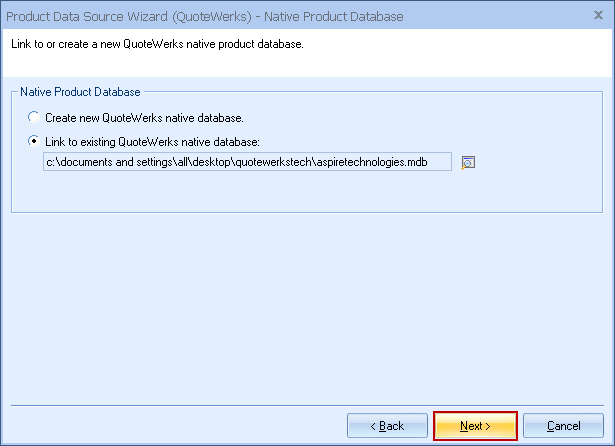
Task: Open the database file browse icon
Action: 467,163
